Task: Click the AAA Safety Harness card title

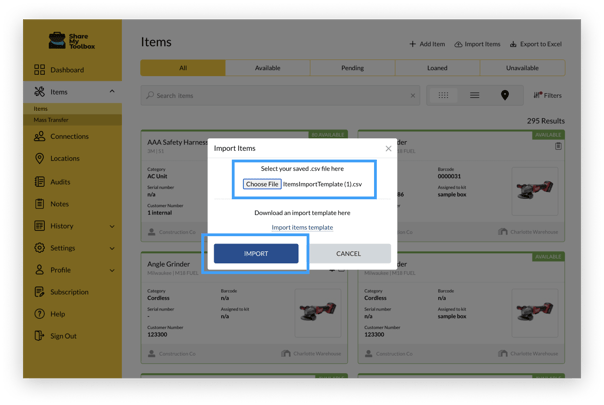Action: coord(177,142)
